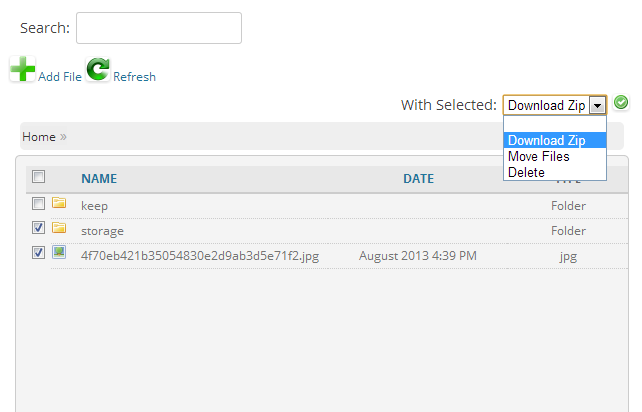Check the keep folder checkbox
This screenshot has height=412, width=642.
38,203
